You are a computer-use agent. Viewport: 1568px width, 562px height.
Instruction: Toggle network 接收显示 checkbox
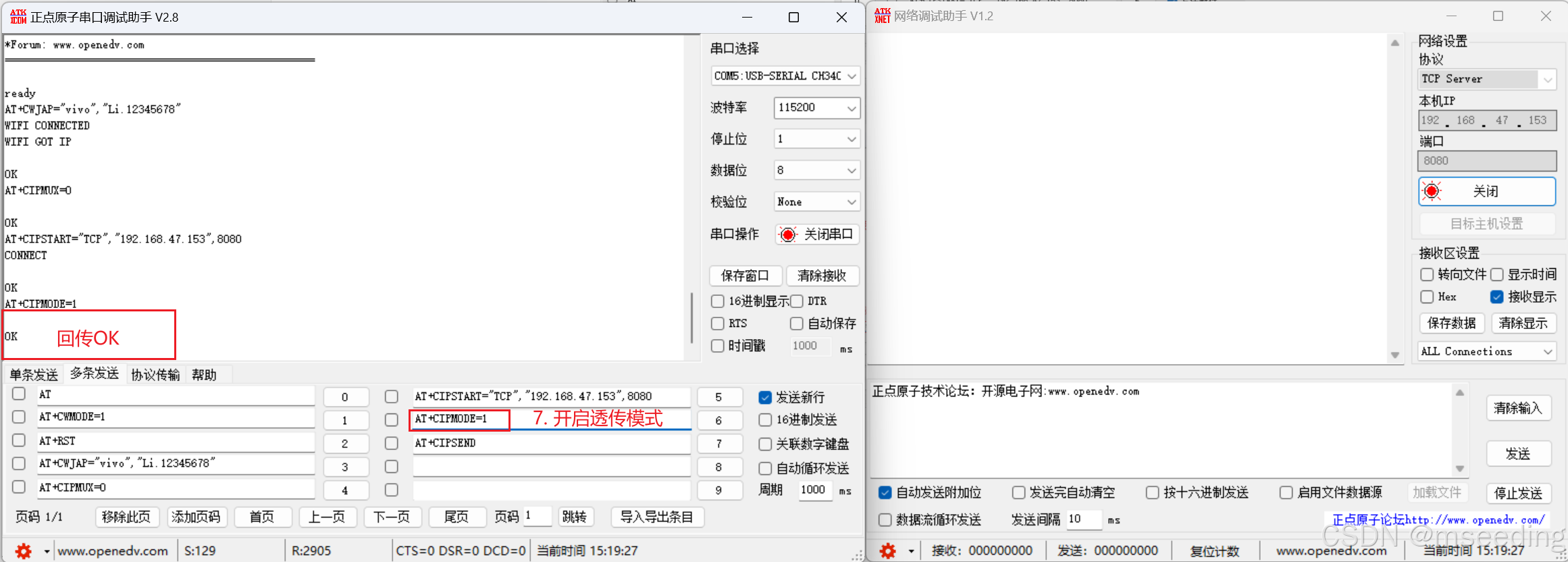[x=1497, y=297]
